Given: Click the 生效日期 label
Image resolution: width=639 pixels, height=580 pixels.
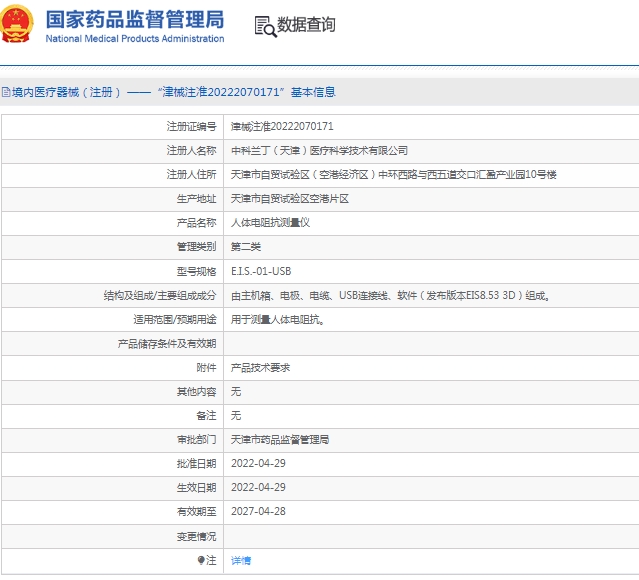Looking at the screenshot, I should coord(196,487).
